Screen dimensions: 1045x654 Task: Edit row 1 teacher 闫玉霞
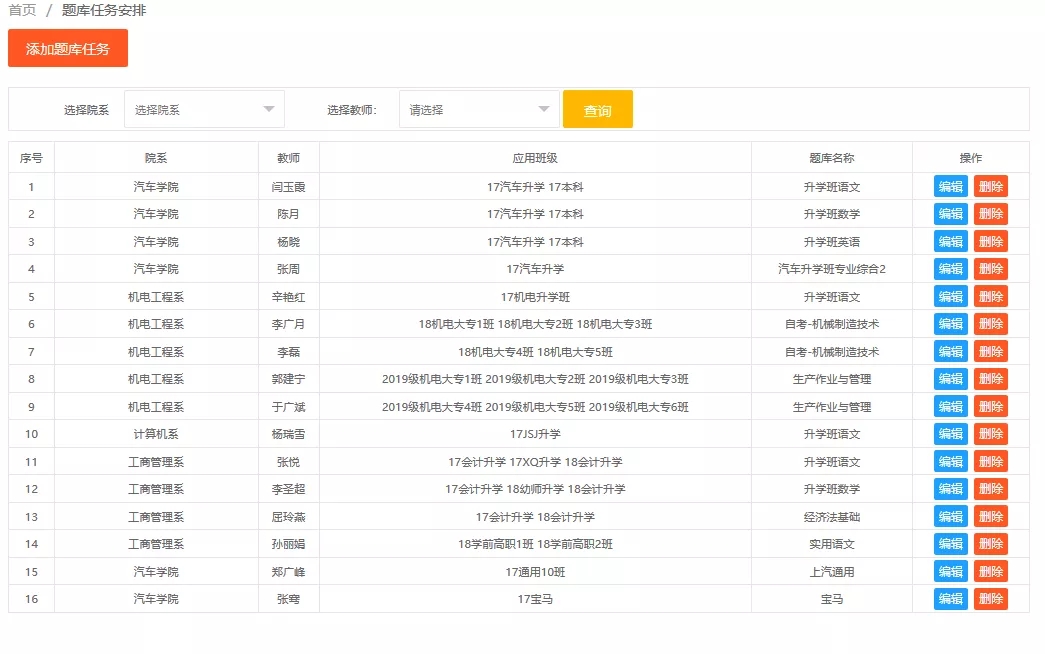pos(950,187)
